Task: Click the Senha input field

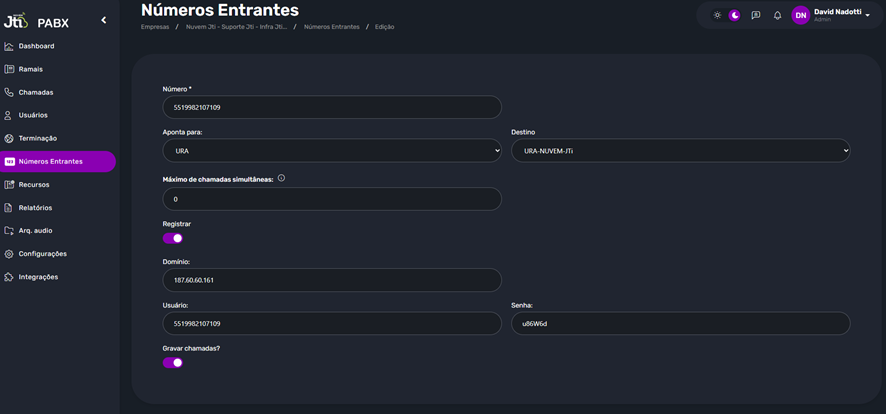Action: [x=680, y=323]
